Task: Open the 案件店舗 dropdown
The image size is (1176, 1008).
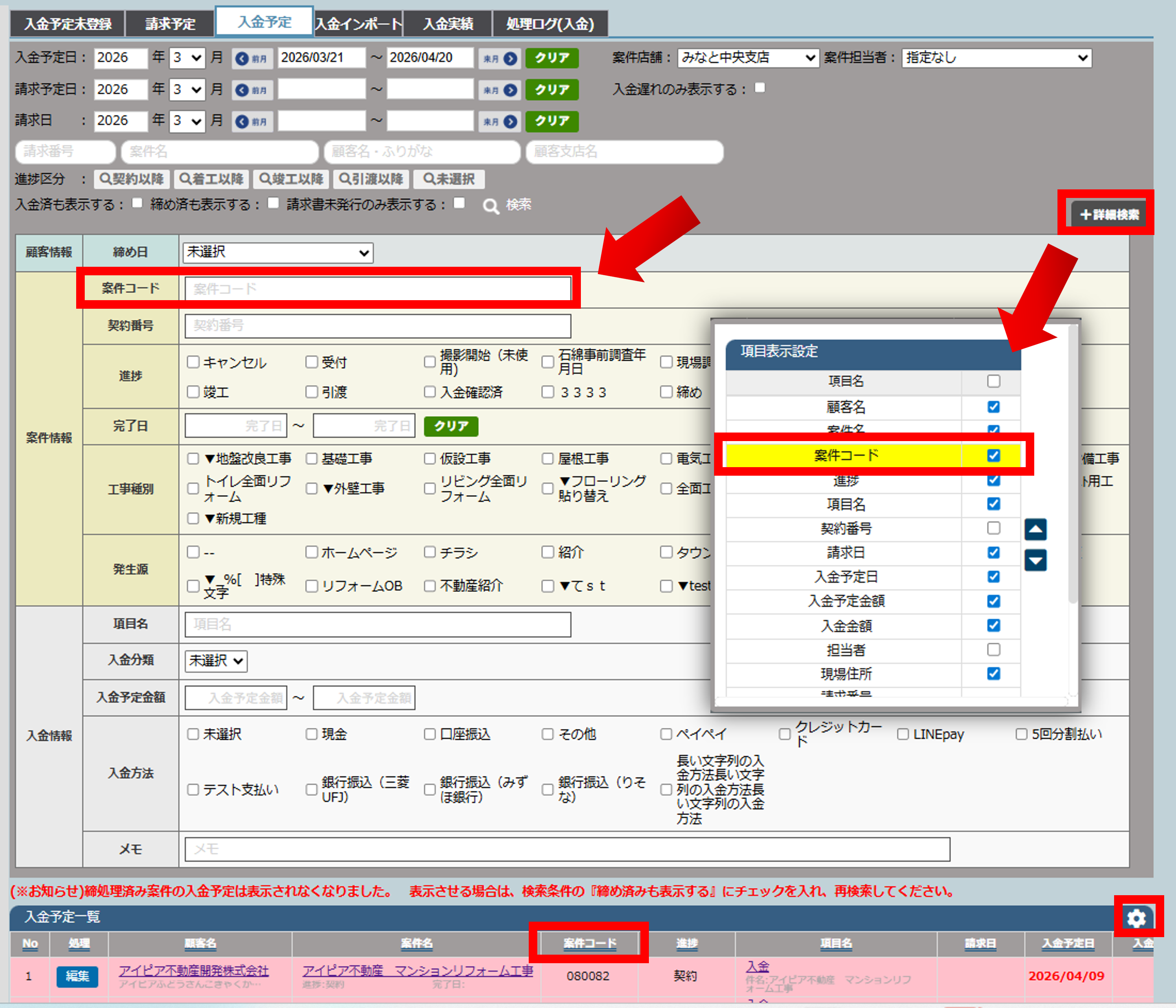Action: [x=748, y=58]
